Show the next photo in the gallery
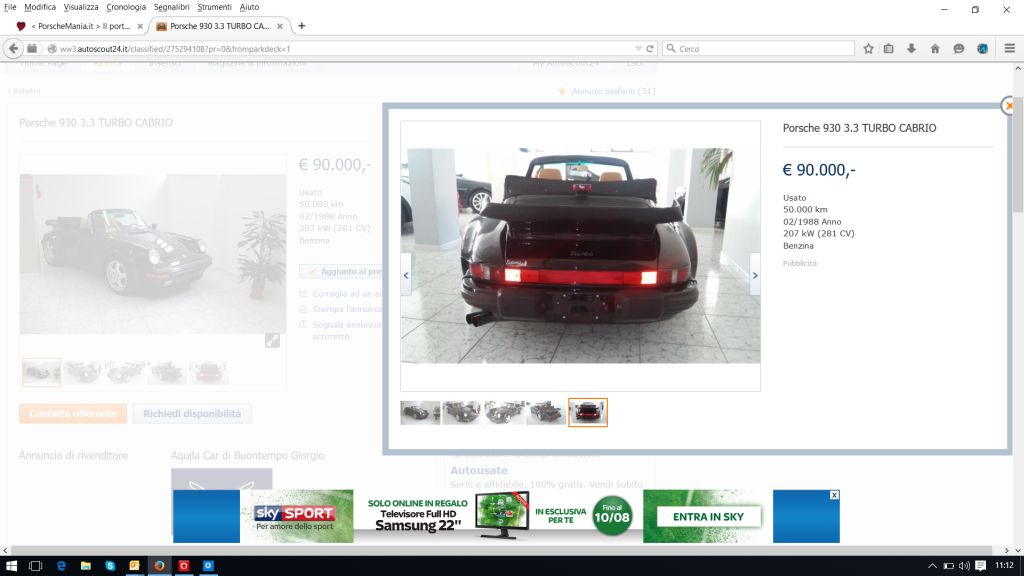 [755, 275]
